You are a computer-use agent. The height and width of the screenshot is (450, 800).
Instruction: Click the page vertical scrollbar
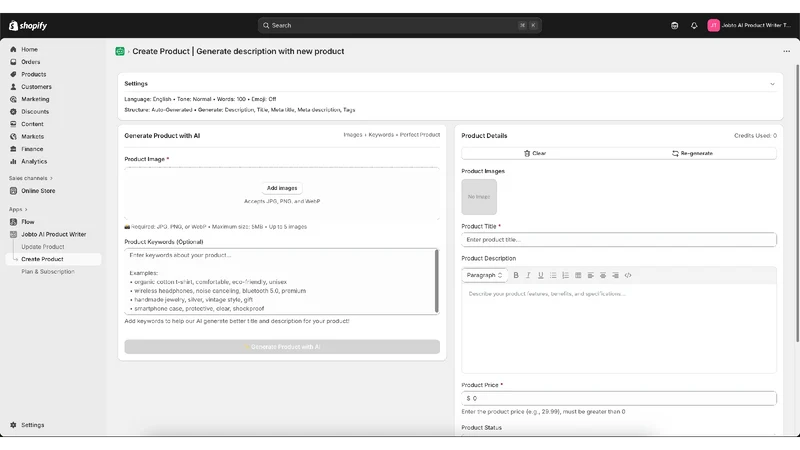point(797,203)
